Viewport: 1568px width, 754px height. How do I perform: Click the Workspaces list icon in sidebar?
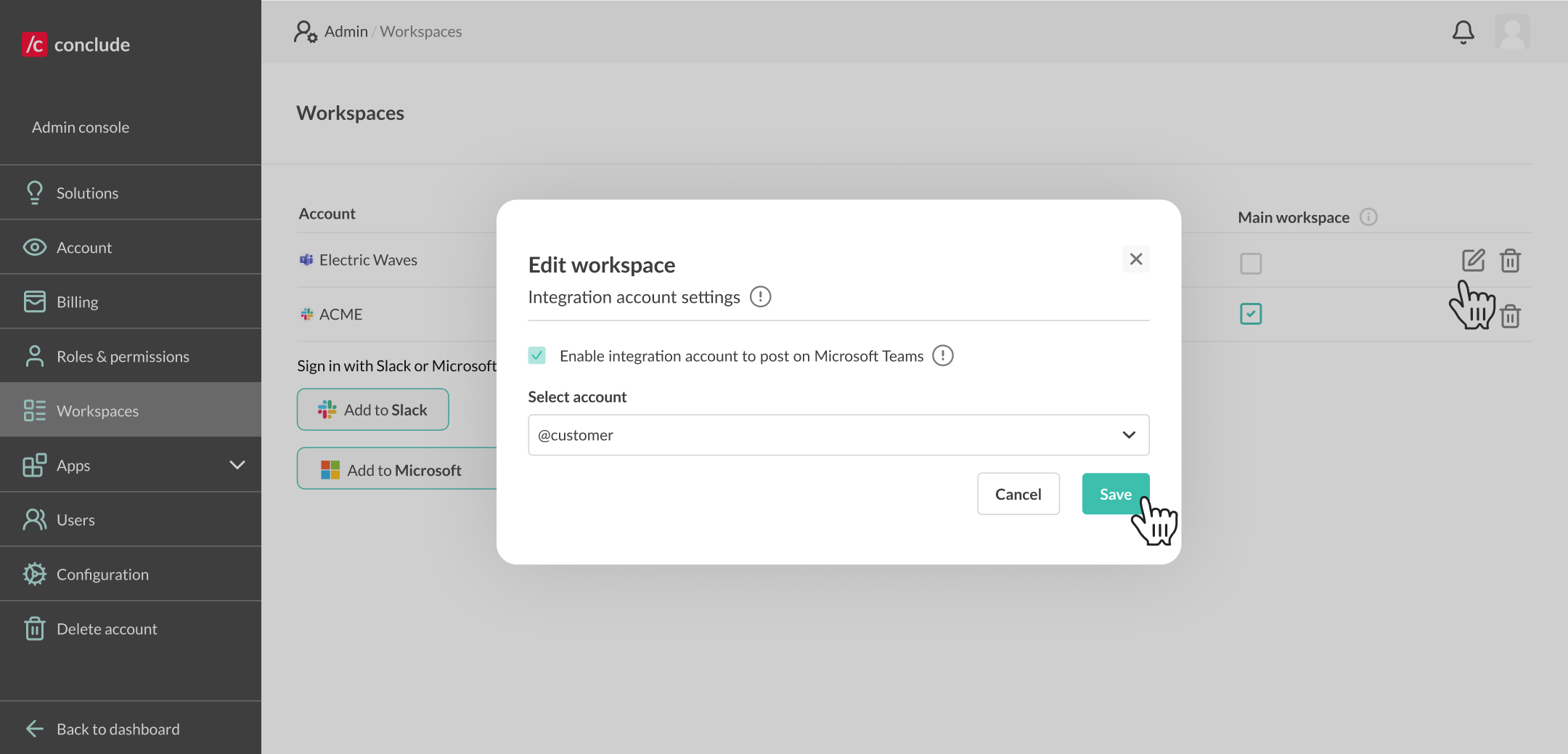click(x=34, y=410)
